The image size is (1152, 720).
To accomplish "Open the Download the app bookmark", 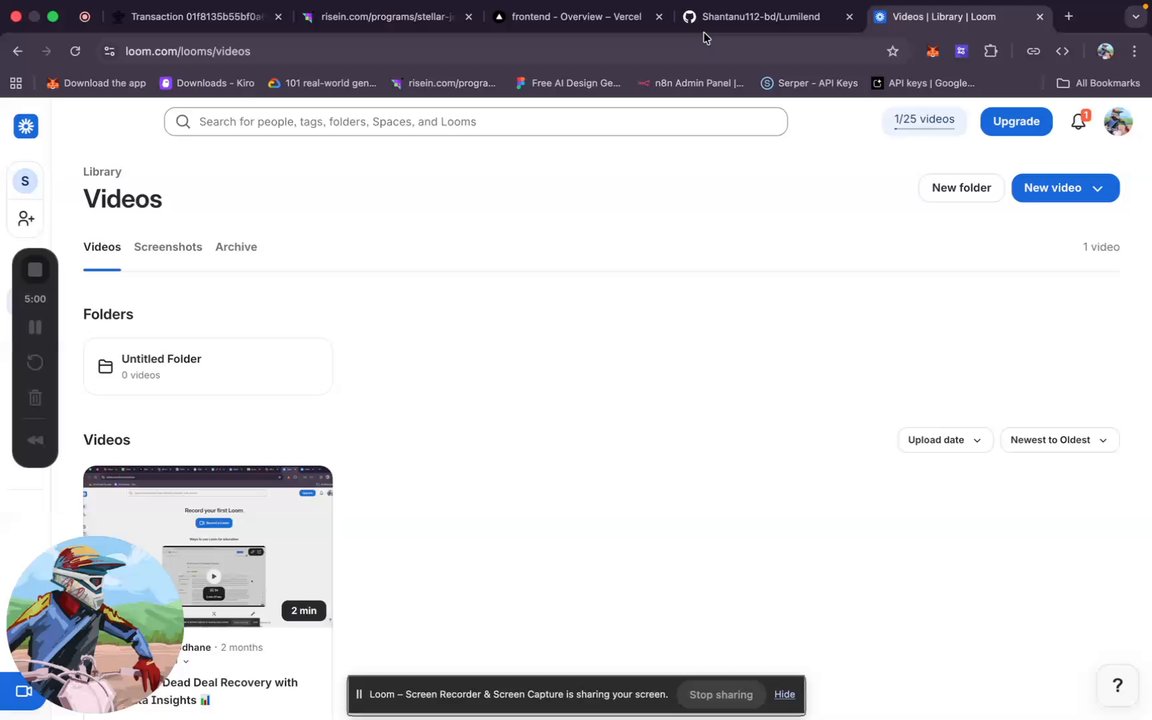I will pyautogui.click(x=96, y=83).
